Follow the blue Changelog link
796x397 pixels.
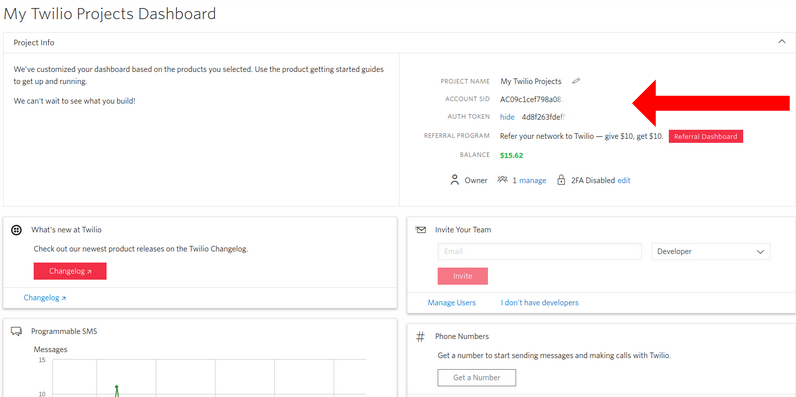pos(45,298)
